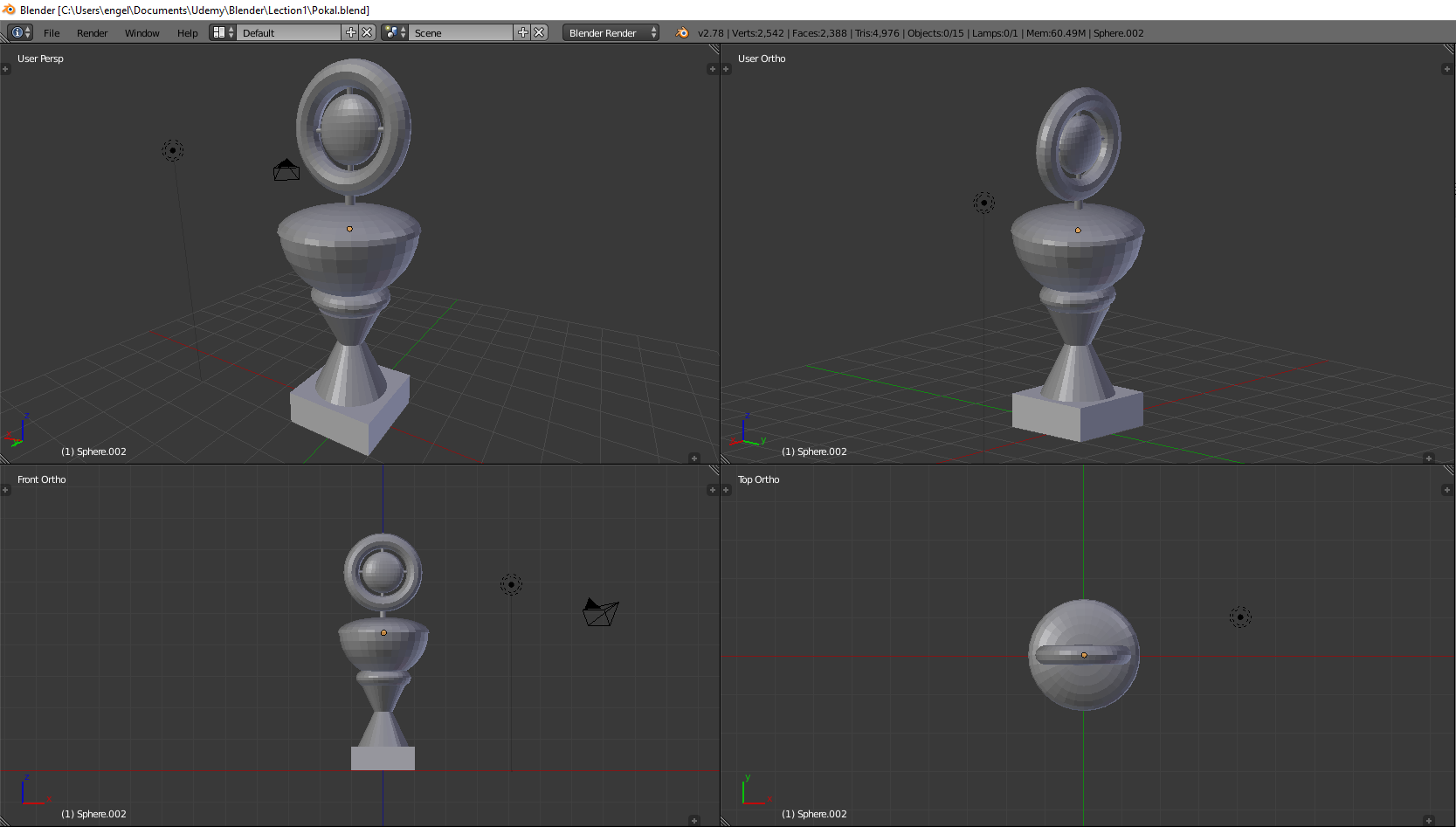Delete the Default screen layout

click(368, 33)
